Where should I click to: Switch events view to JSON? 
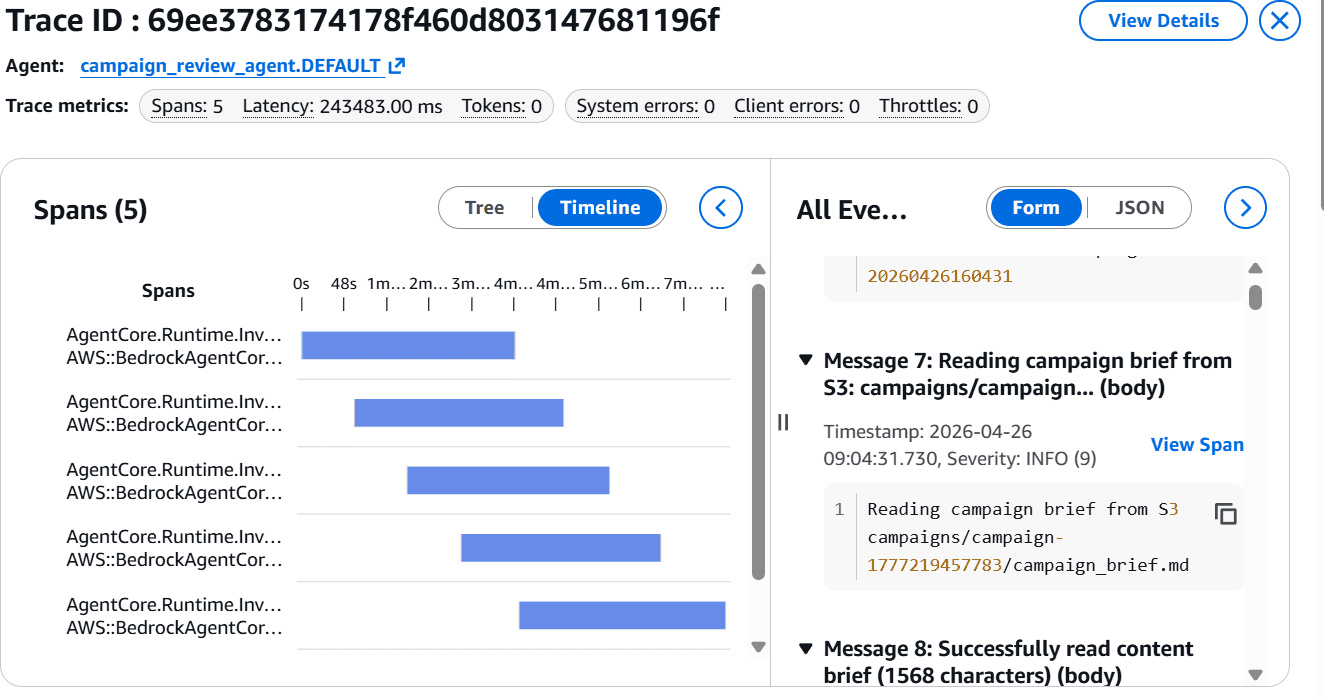[1140, 208]
